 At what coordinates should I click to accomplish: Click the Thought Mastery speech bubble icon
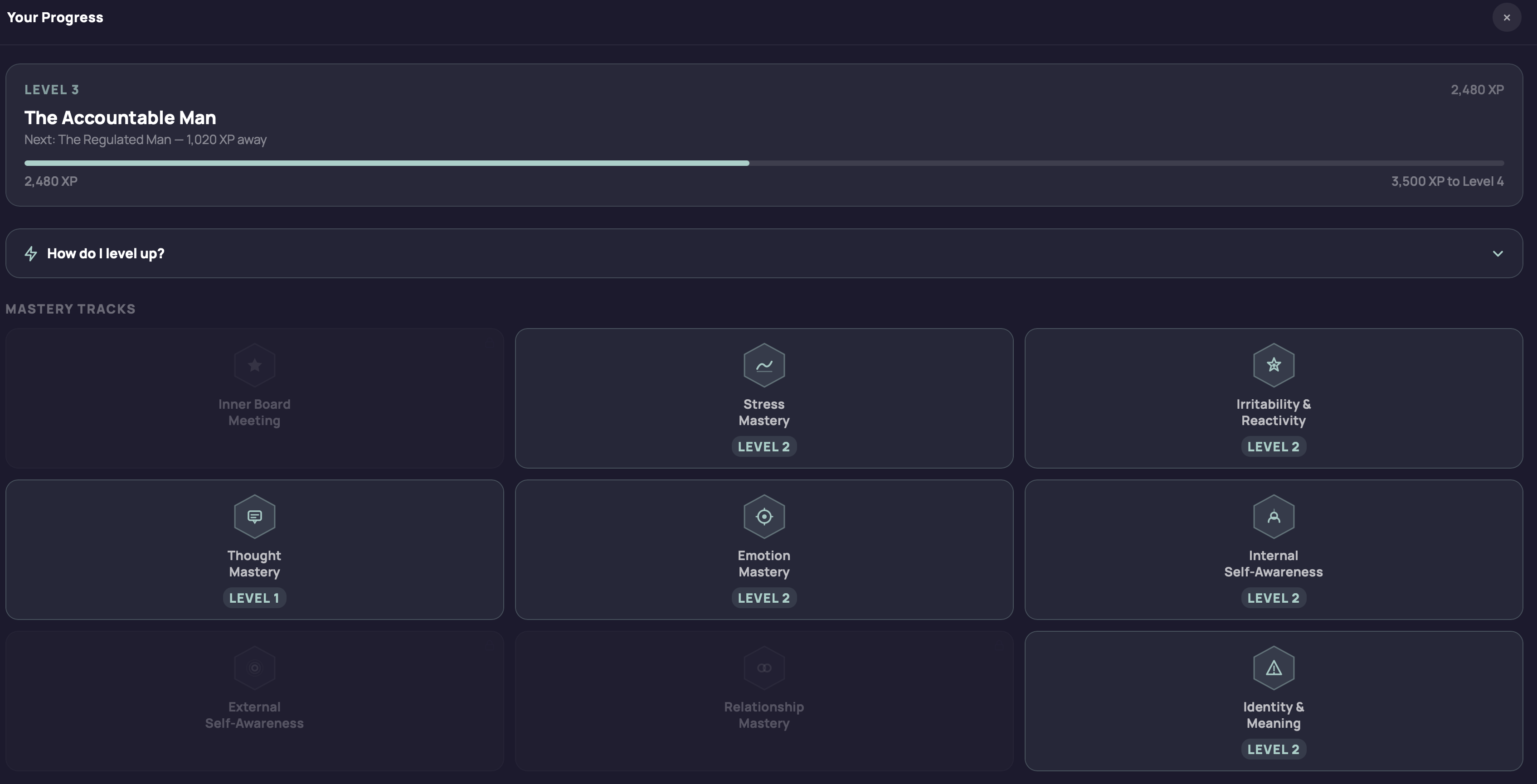254,516
